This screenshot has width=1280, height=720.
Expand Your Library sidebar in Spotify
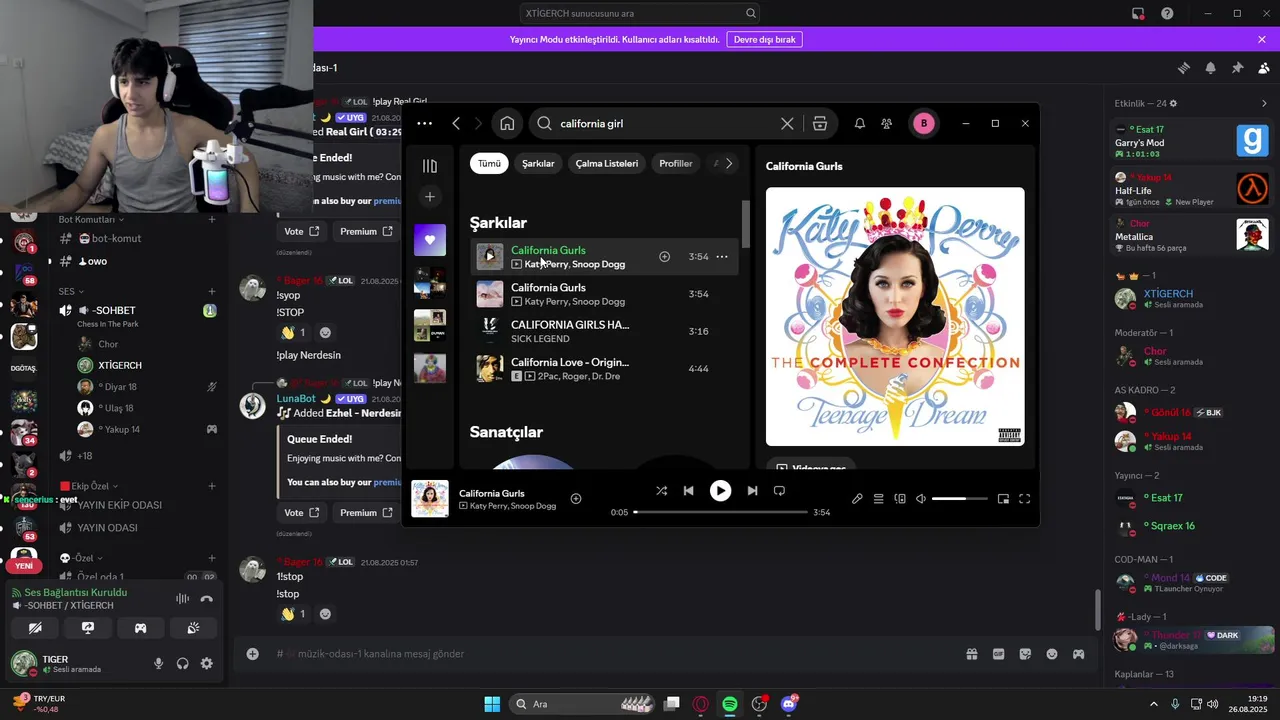tap(430, 166)
